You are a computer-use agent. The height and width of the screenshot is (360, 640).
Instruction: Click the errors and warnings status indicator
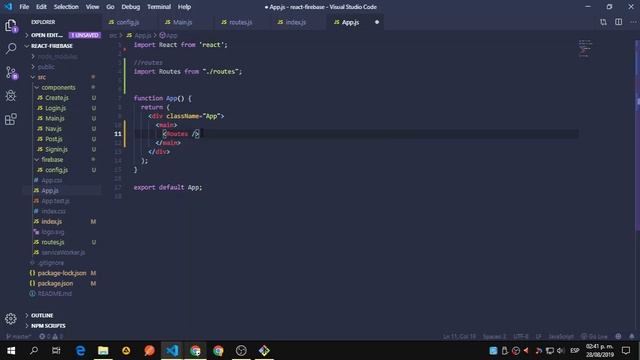click(51, 336)
